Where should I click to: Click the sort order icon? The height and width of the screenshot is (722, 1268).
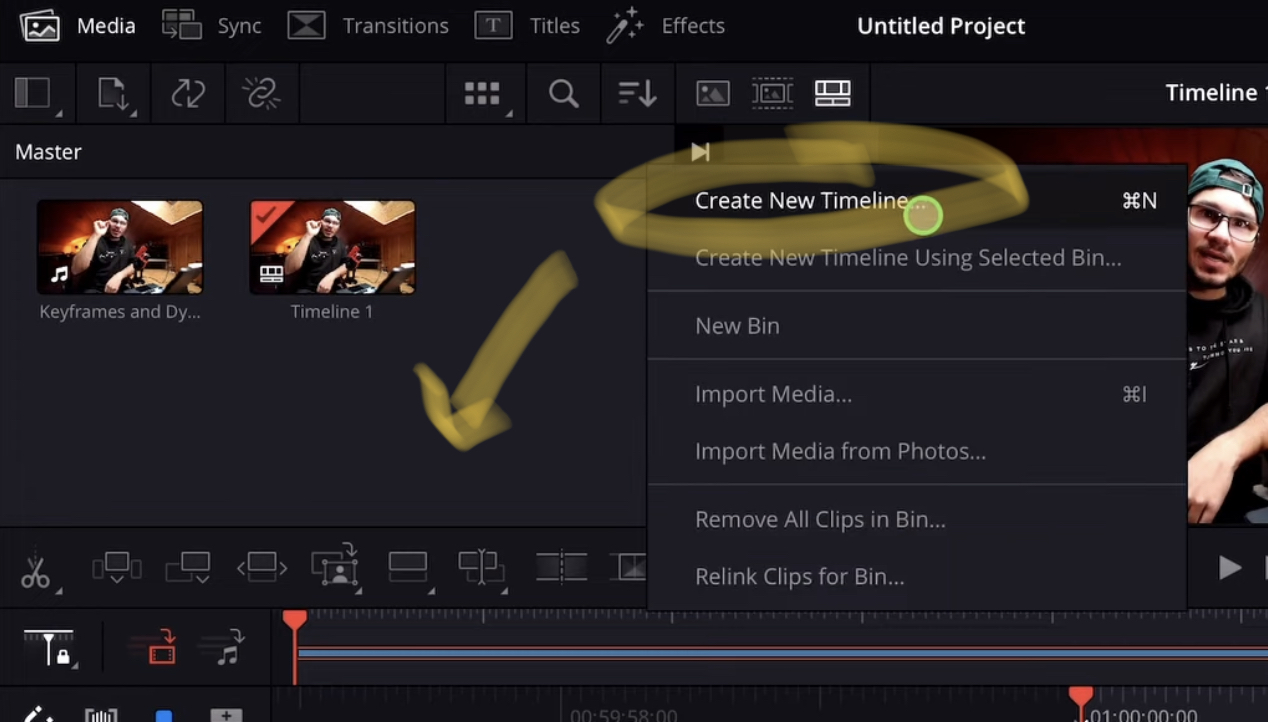point(637,93)
